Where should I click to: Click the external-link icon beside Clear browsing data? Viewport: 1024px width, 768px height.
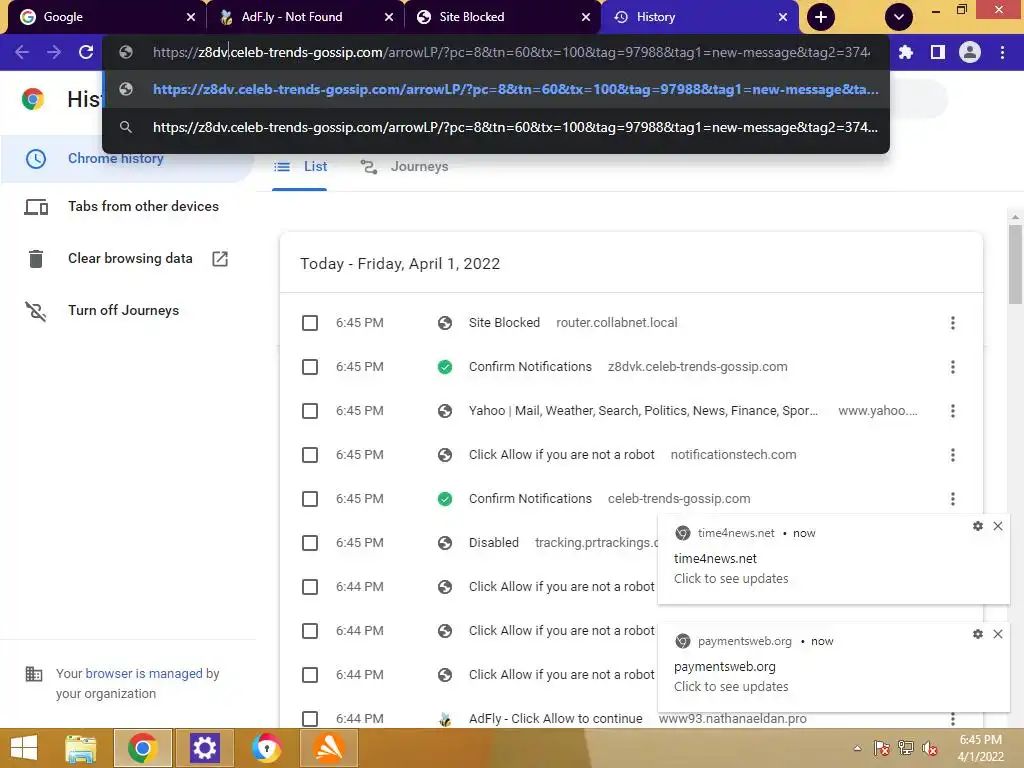[x=220, y=259]
